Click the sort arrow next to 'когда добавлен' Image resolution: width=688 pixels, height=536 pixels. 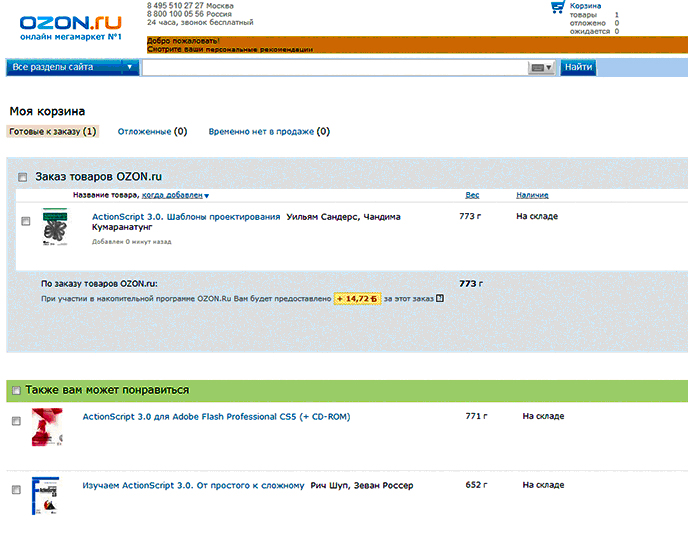point(207,196)
